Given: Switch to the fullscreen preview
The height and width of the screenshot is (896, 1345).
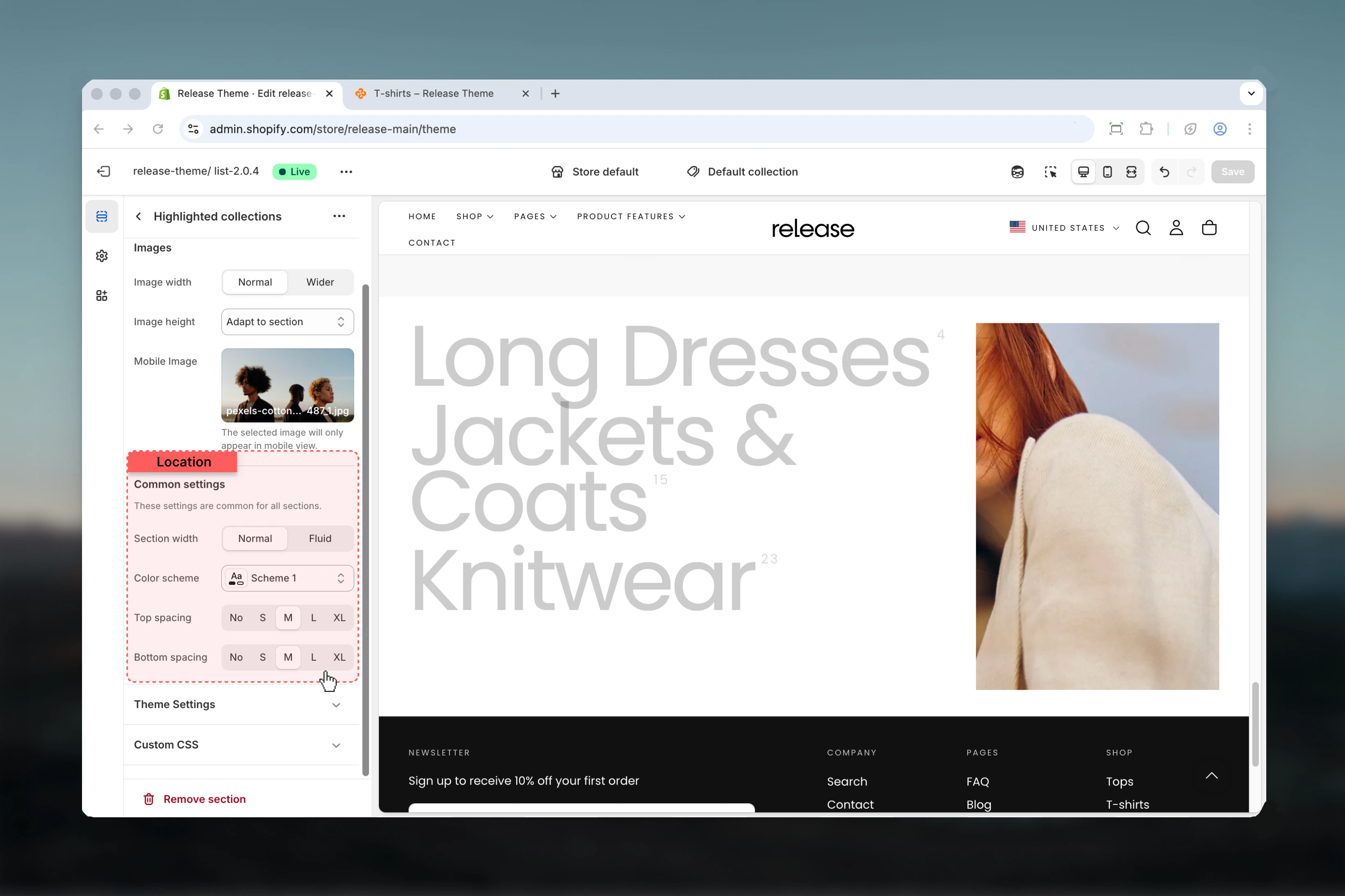Looking at the screenshot, I should (1131, 171).
